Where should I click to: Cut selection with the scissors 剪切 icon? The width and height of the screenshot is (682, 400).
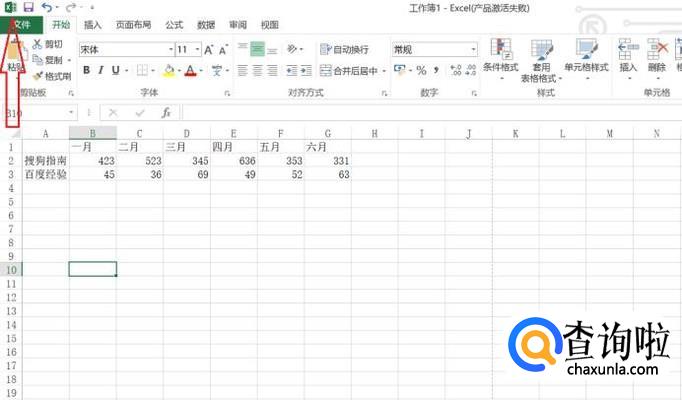(48, 44)
